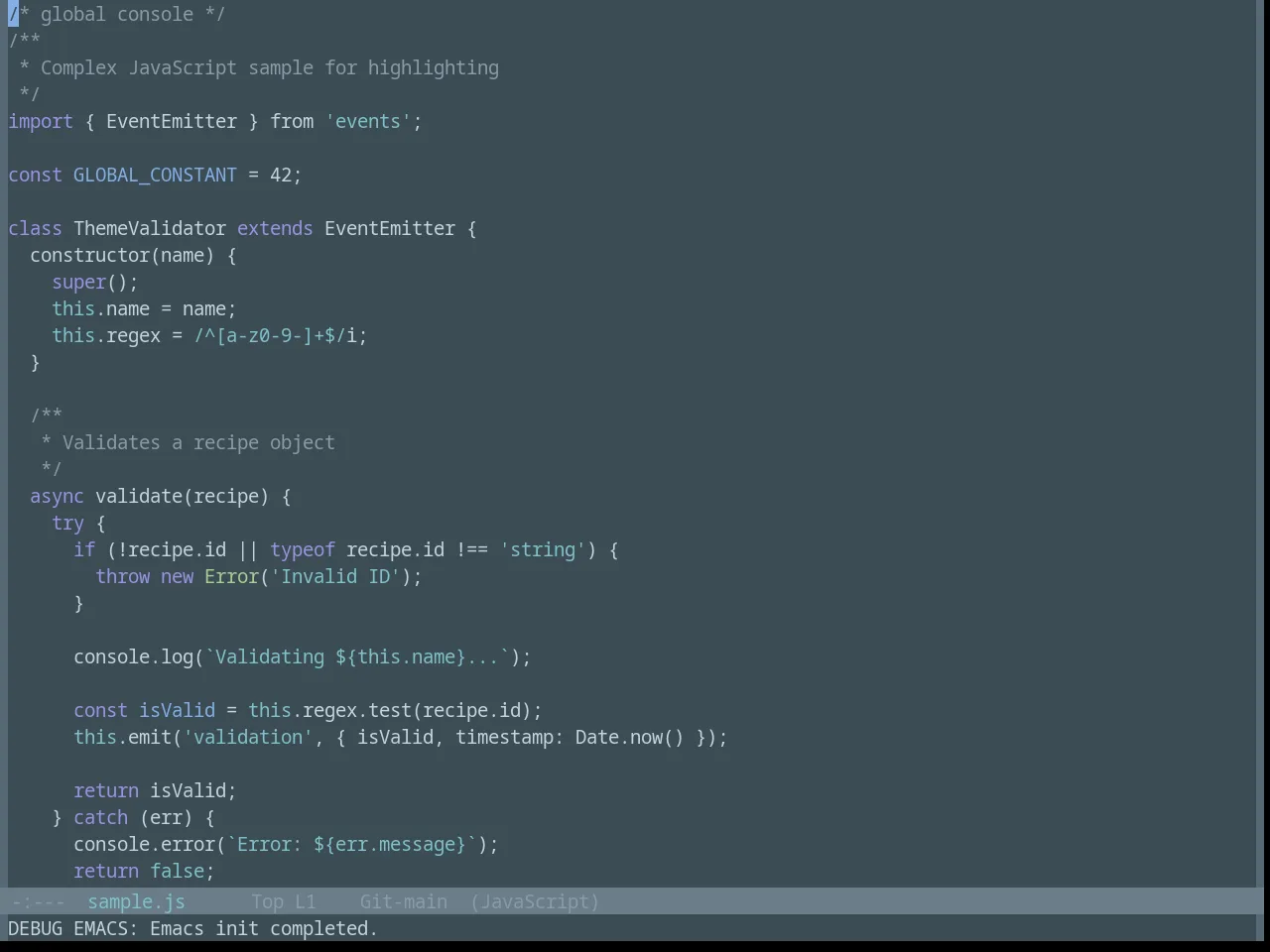The image size is (1270, 952).
Task: Click the regex literal /^[a-z0-9-]+$/i
Action: click(275, 335)
